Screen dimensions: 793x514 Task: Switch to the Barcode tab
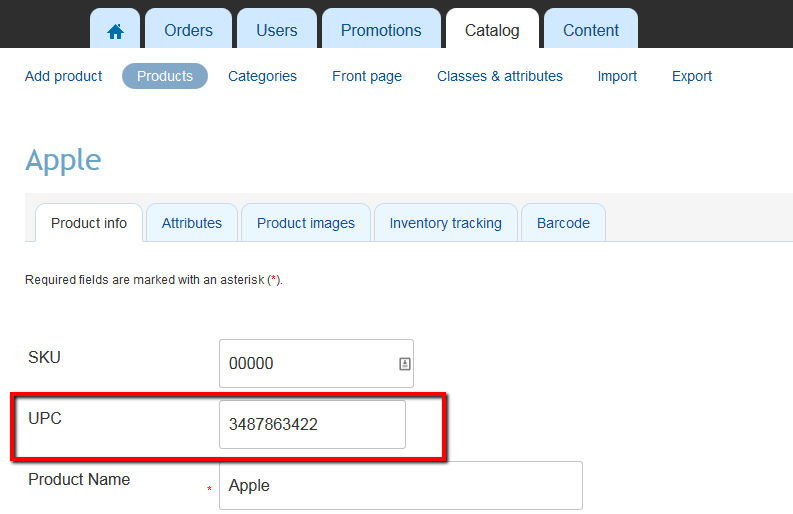[563, 223]
